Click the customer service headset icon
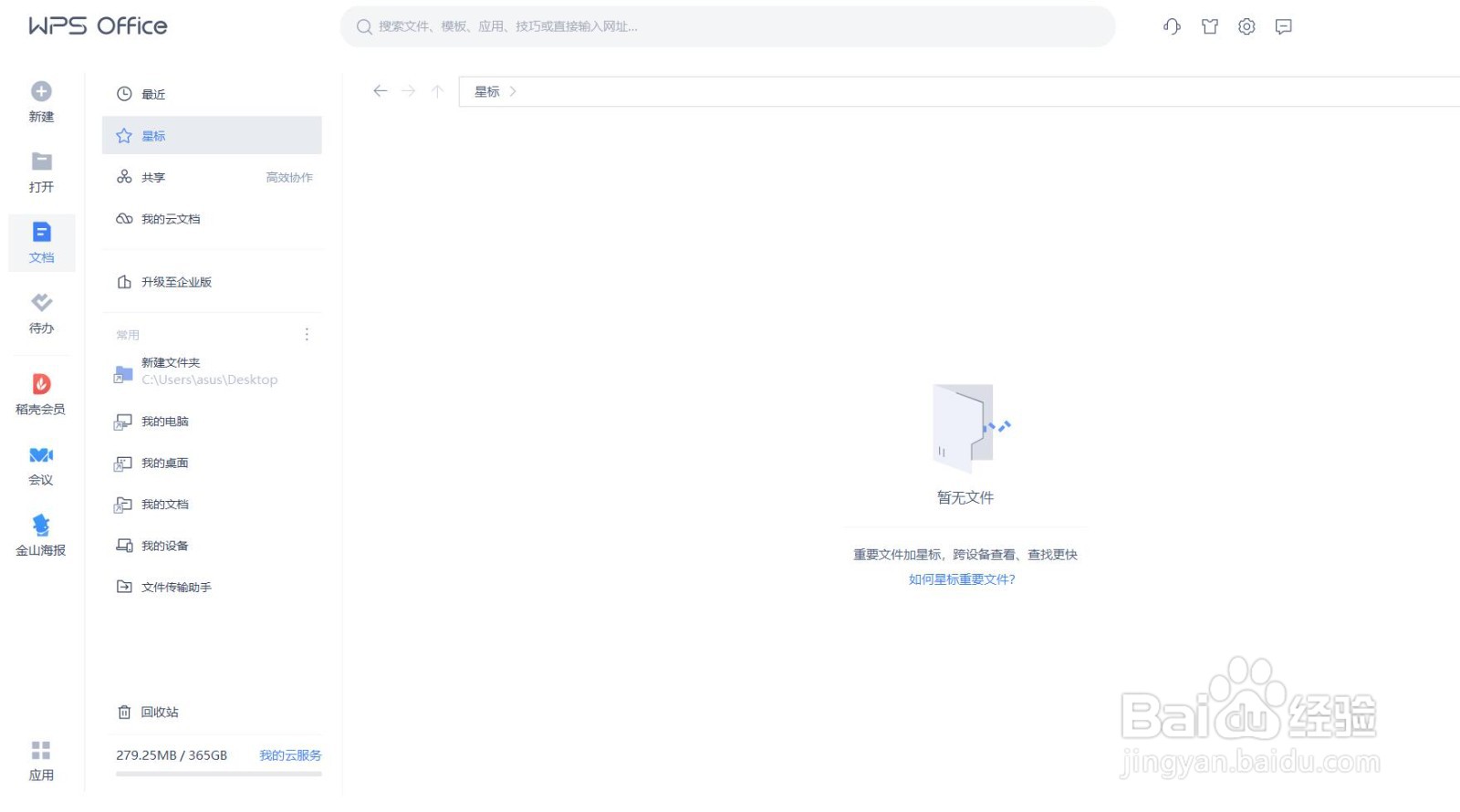The width and height of the screenshot is (1460, 812). (1173, 26)
